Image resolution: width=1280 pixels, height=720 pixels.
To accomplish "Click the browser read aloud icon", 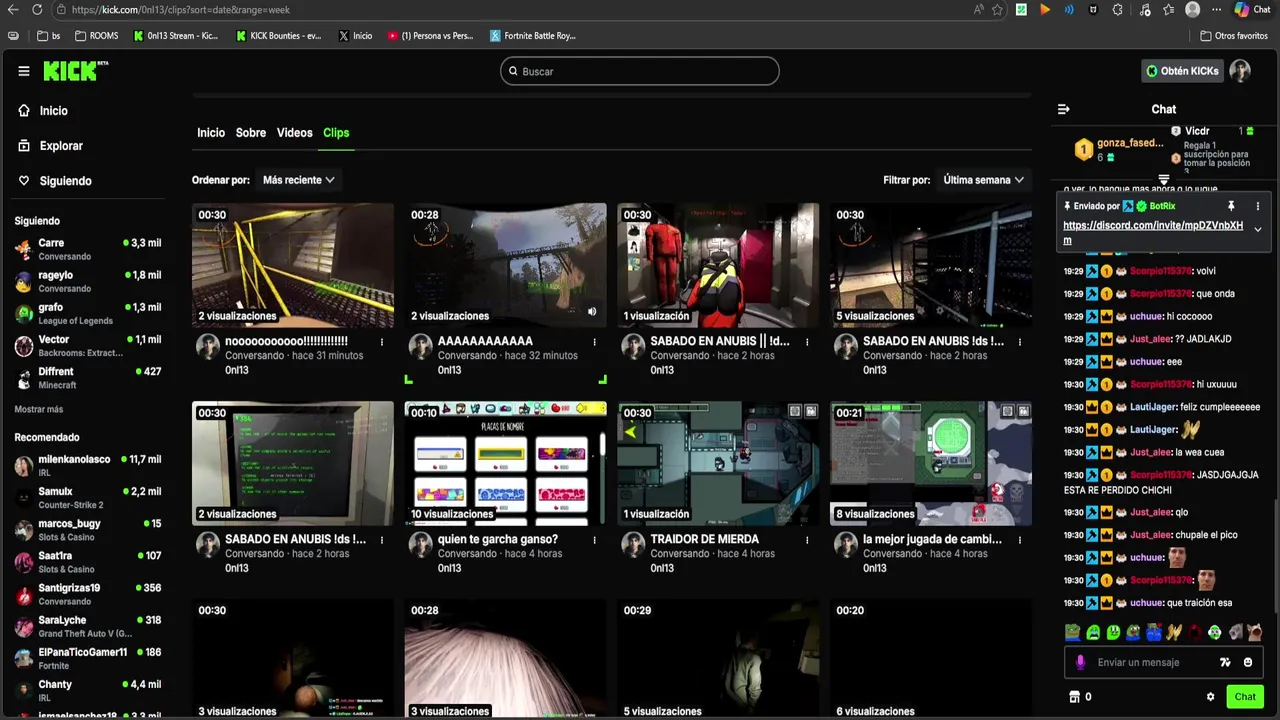I will 978,9.
